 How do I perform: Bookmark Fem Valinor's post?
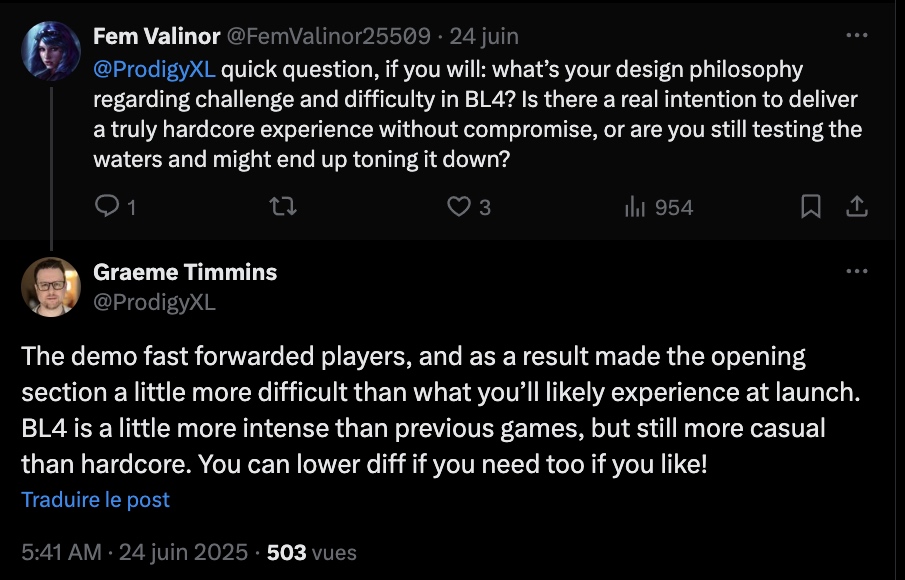[810, 206]
